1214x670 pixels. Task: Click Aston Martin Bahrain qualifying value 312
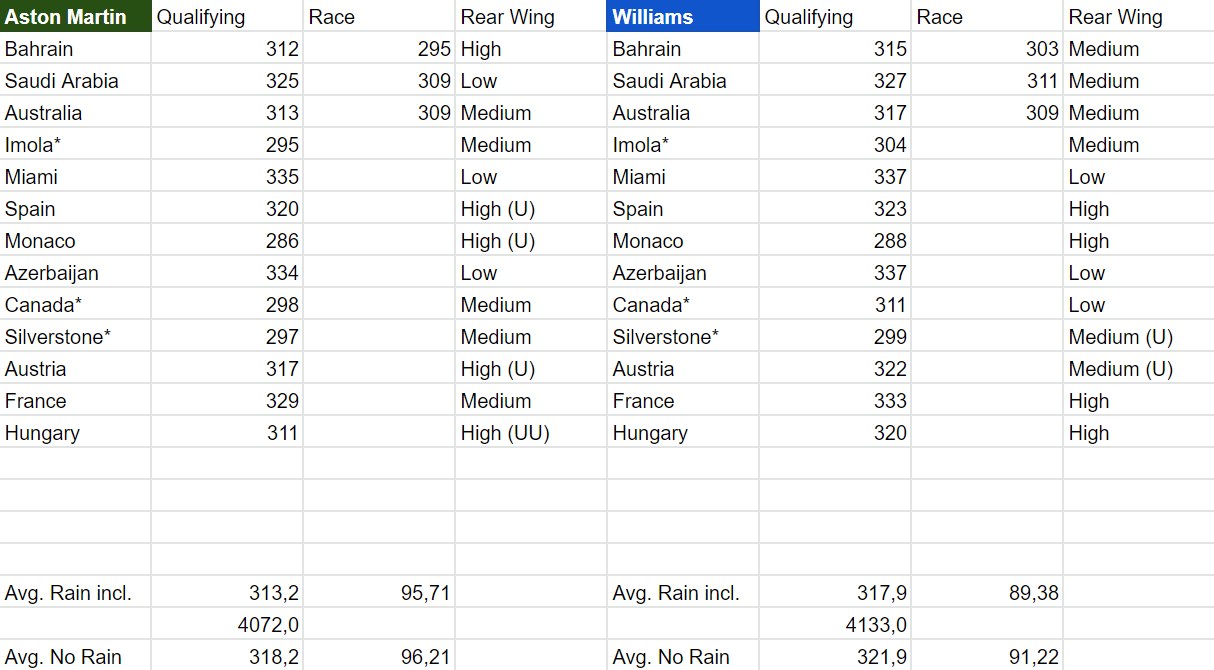pyautogui.click(x=228, y=49)
